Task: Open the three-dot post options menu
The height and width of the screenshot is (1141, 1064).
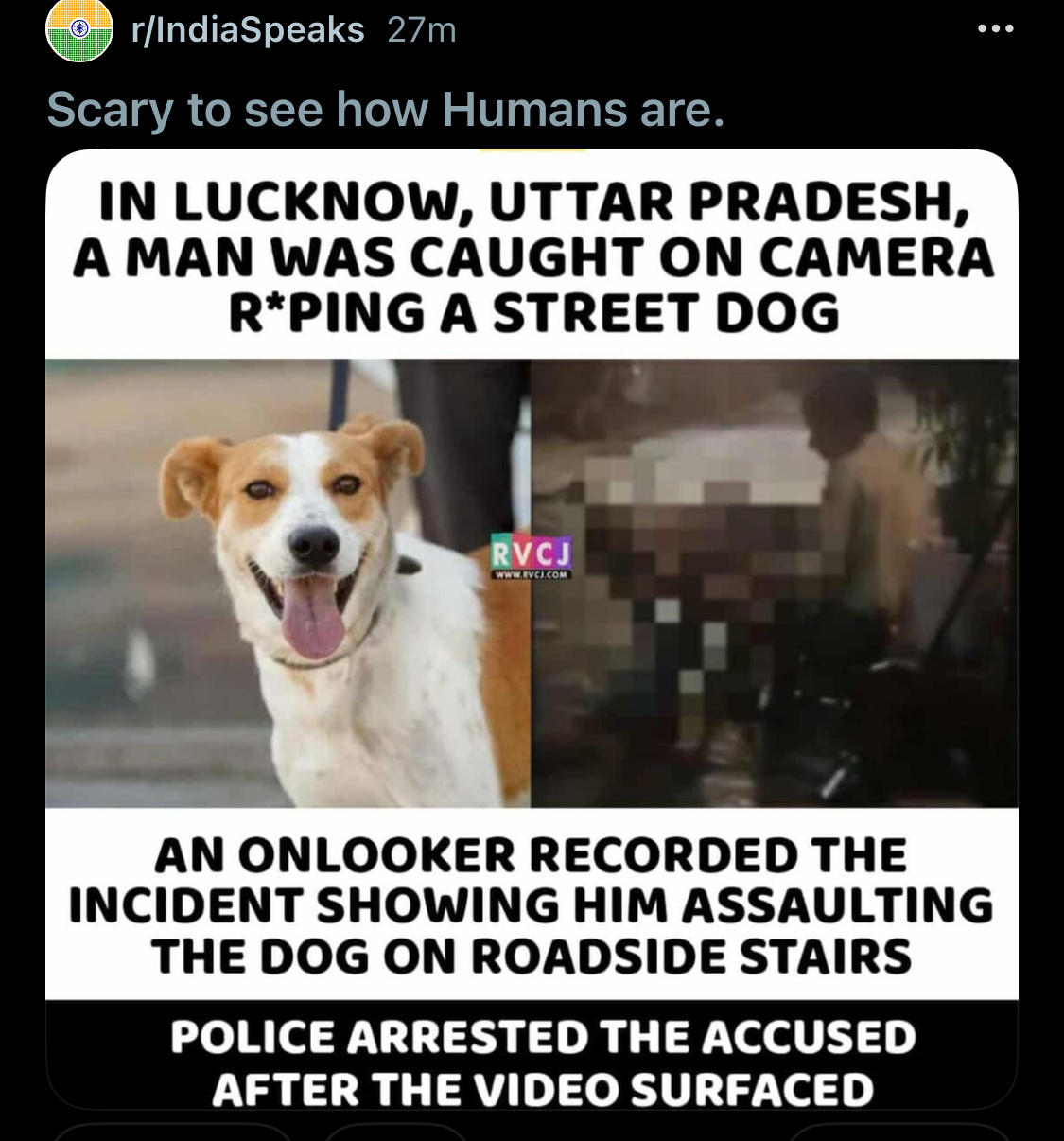Action: coord(996,28)
